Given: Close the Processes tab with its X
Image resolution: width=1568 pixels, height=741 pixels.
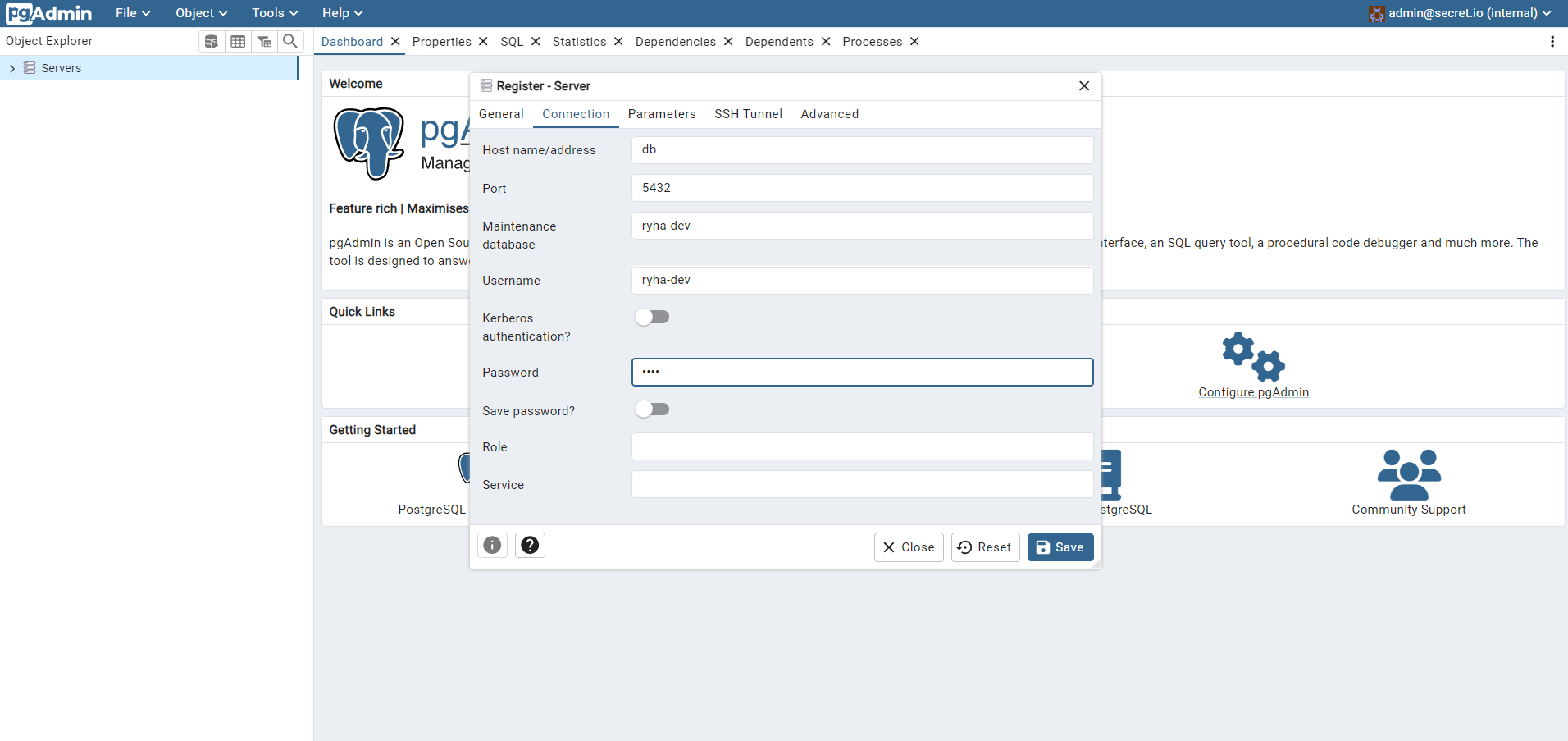Looking at the screenshot, I should point(914,42).
